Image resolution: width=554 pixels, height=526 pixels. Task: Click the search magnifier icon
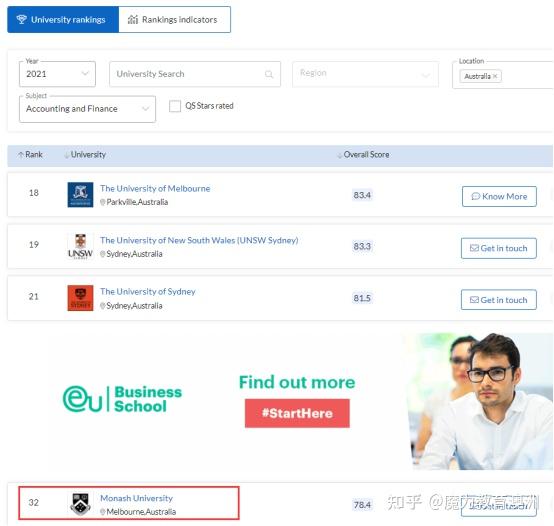point(269,74)
